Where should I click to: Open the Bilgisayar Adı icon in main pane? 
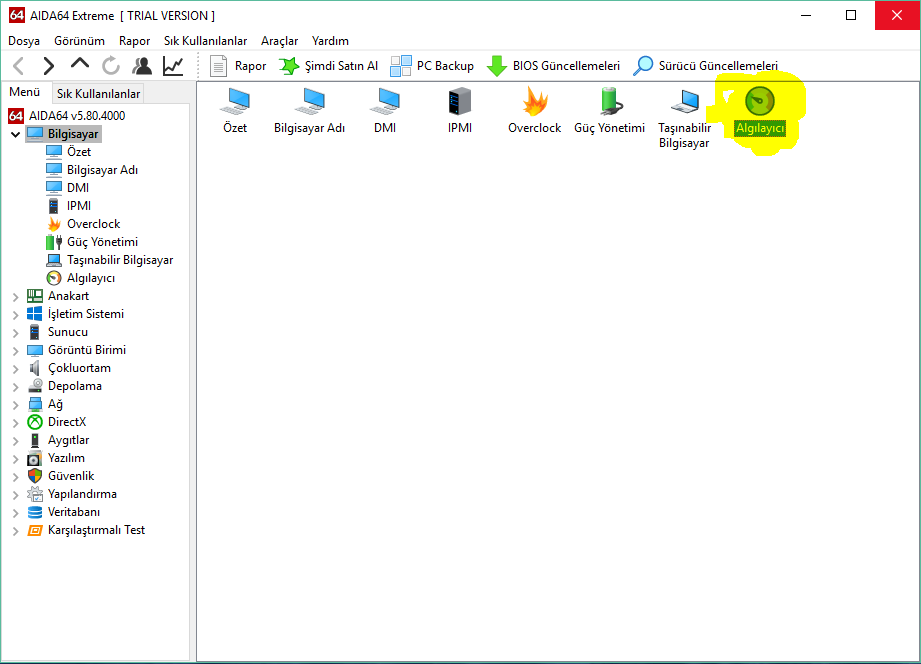(310, 110)
